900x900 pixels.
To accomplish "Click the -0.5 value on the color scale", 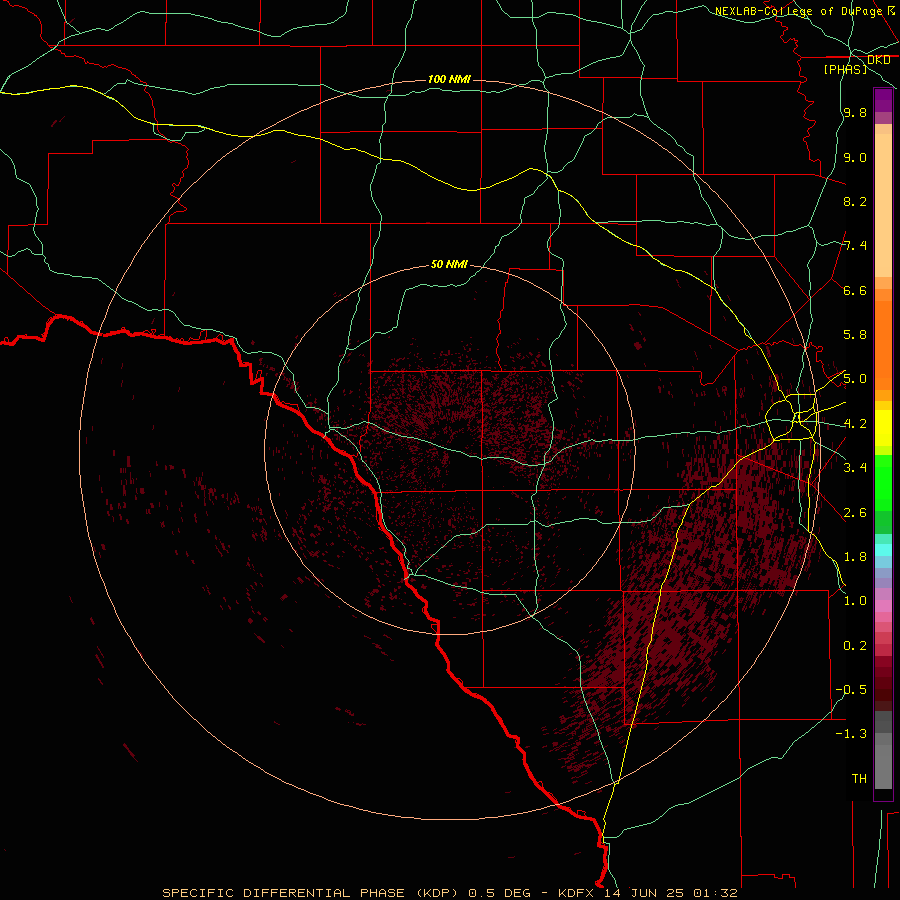I will [851, 690].
